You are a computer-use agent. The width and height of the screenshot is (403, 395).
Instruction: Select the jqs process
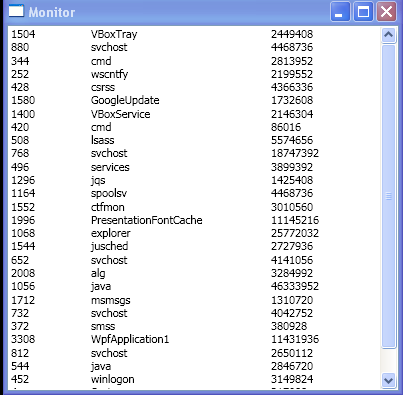pyautogui.click(x=98, y=180)
